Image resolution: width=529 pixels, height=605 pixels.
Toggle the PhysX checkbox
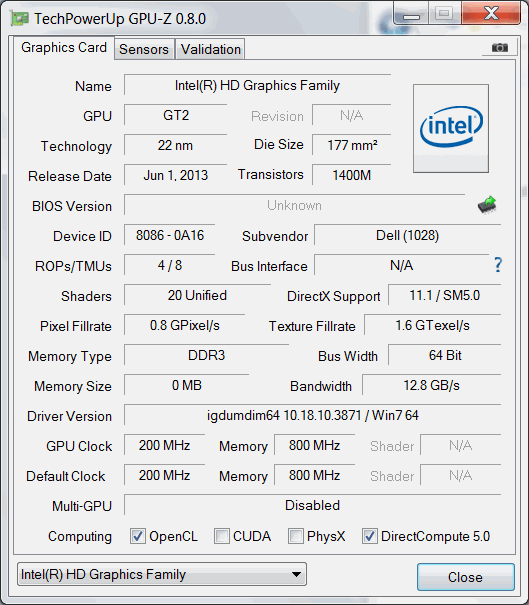296,536
